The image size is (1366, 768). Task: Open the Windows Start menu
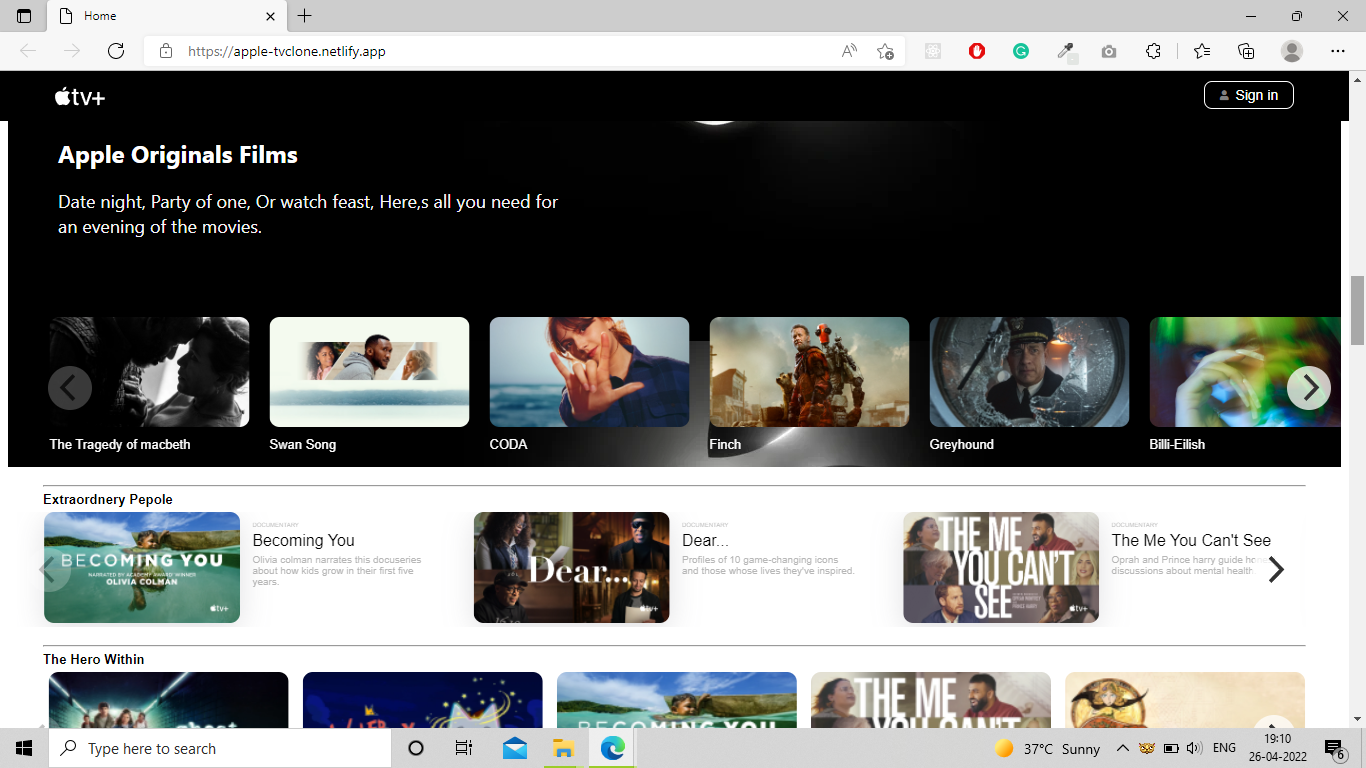tap(24, 748)
